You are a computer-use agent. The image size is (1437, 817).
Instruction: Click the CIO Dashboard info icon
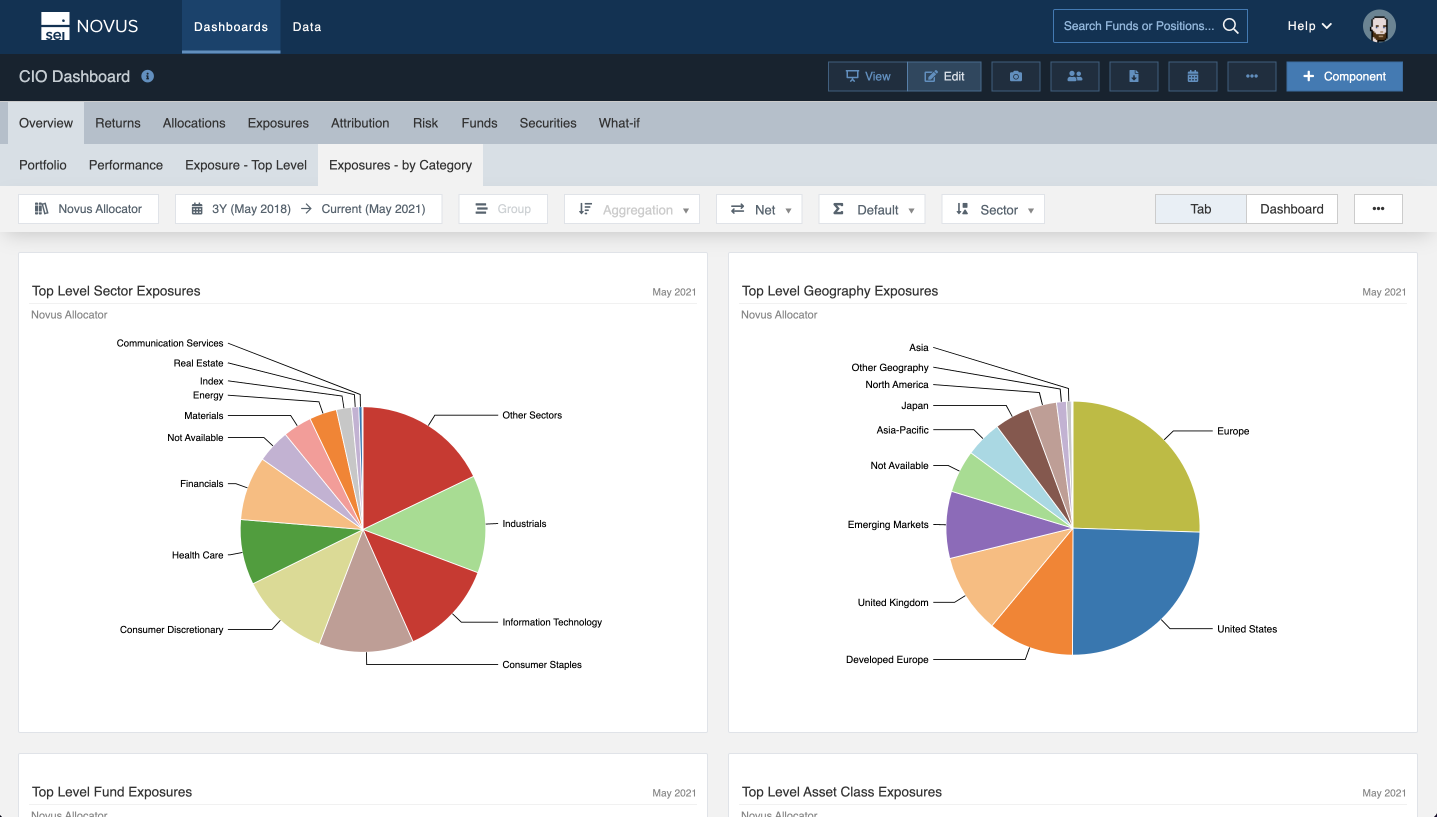(148, 76)
